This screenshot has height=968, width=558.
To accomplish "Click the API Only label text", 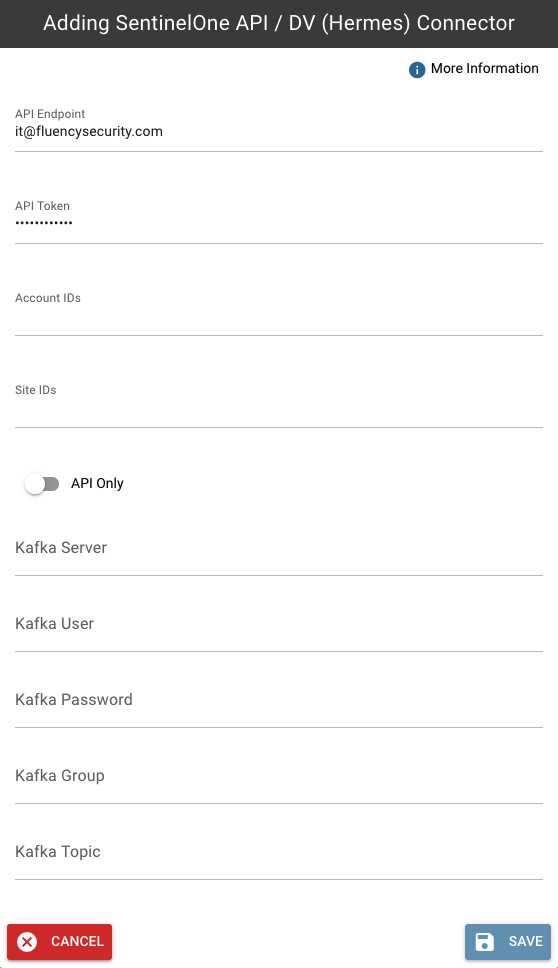I will pos(97,483).
